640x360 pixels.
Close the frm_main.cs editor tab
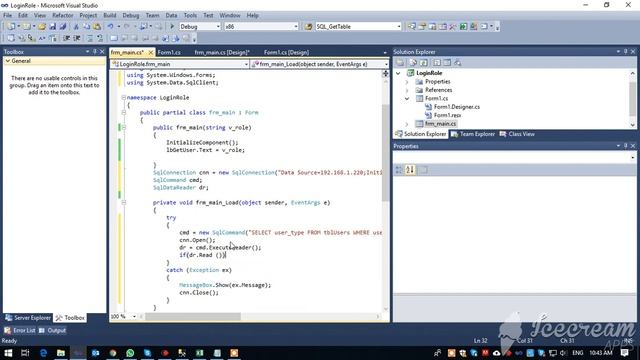[x=151, y=52]
